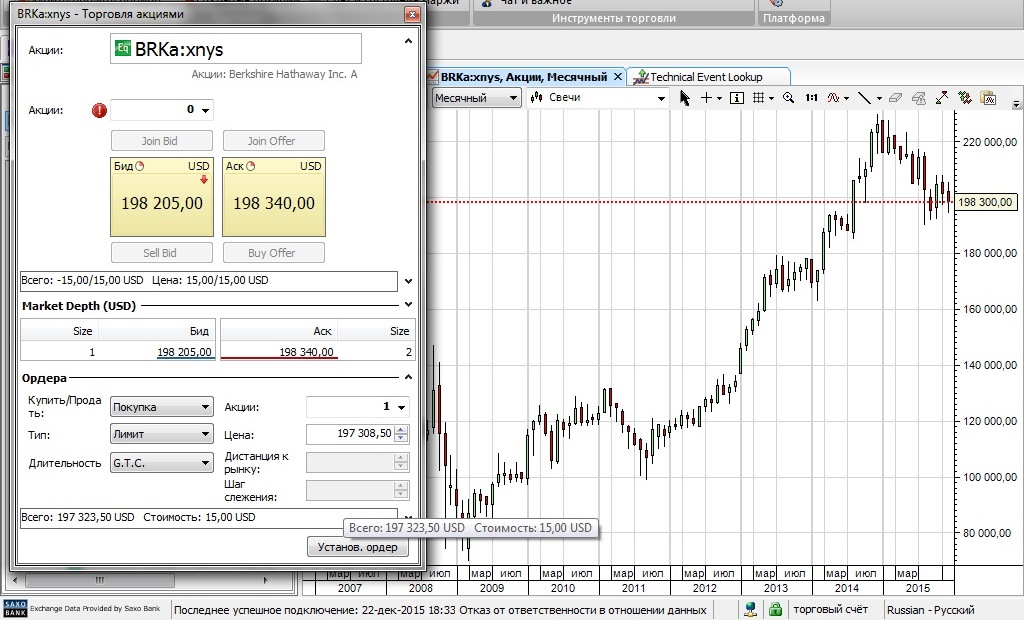The width and height of the screenshot is (1024, 620).
Task: Collapse the Ордера section
Action: (408, 378)
